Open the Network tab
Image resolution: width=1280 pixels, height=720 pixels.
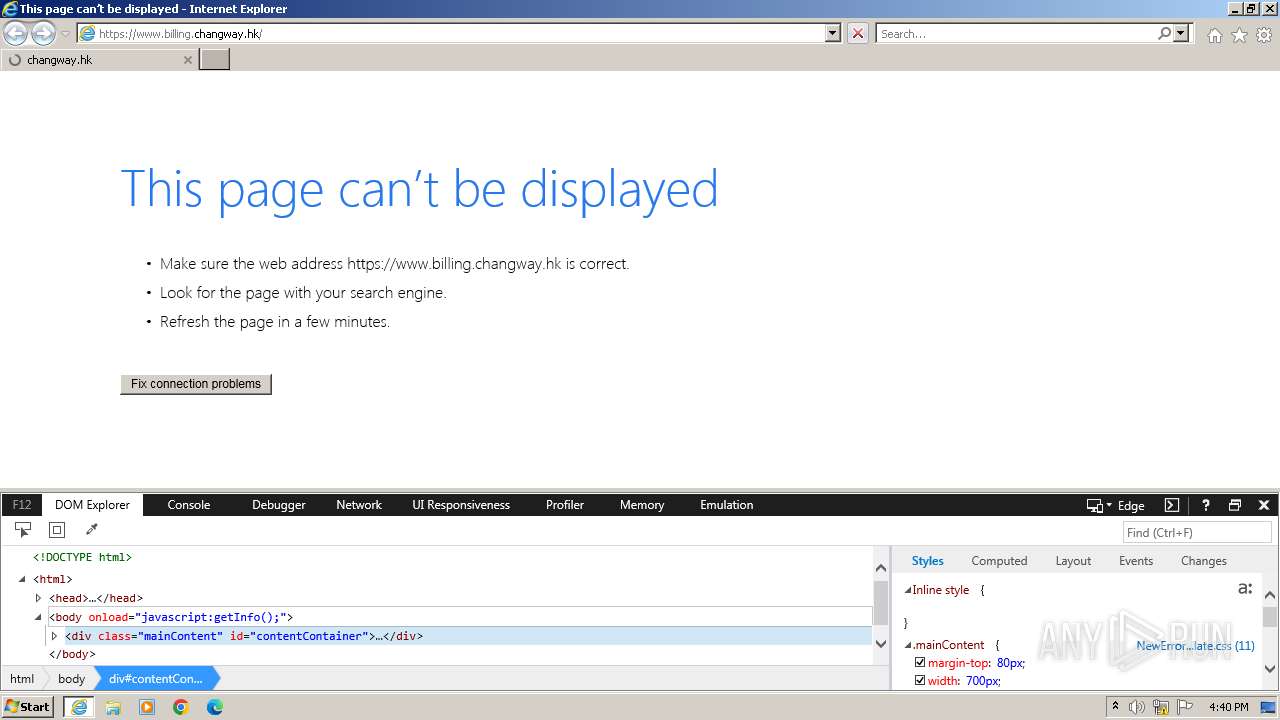tap(359, 505)
